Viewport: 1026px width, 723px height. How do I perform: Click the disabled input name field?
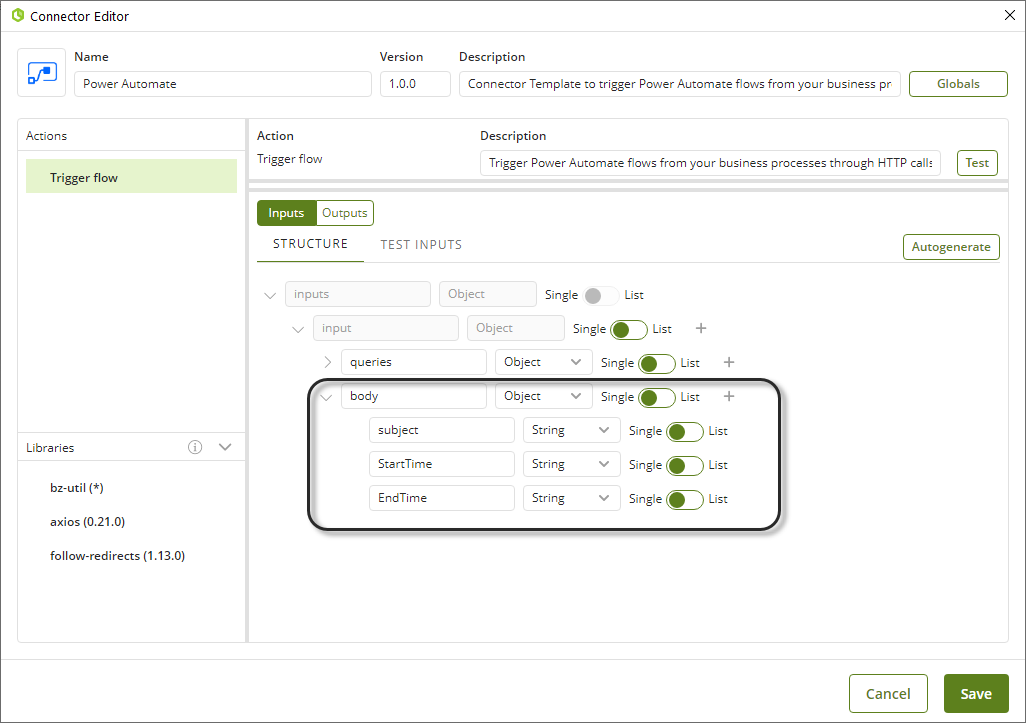(386, 328)
